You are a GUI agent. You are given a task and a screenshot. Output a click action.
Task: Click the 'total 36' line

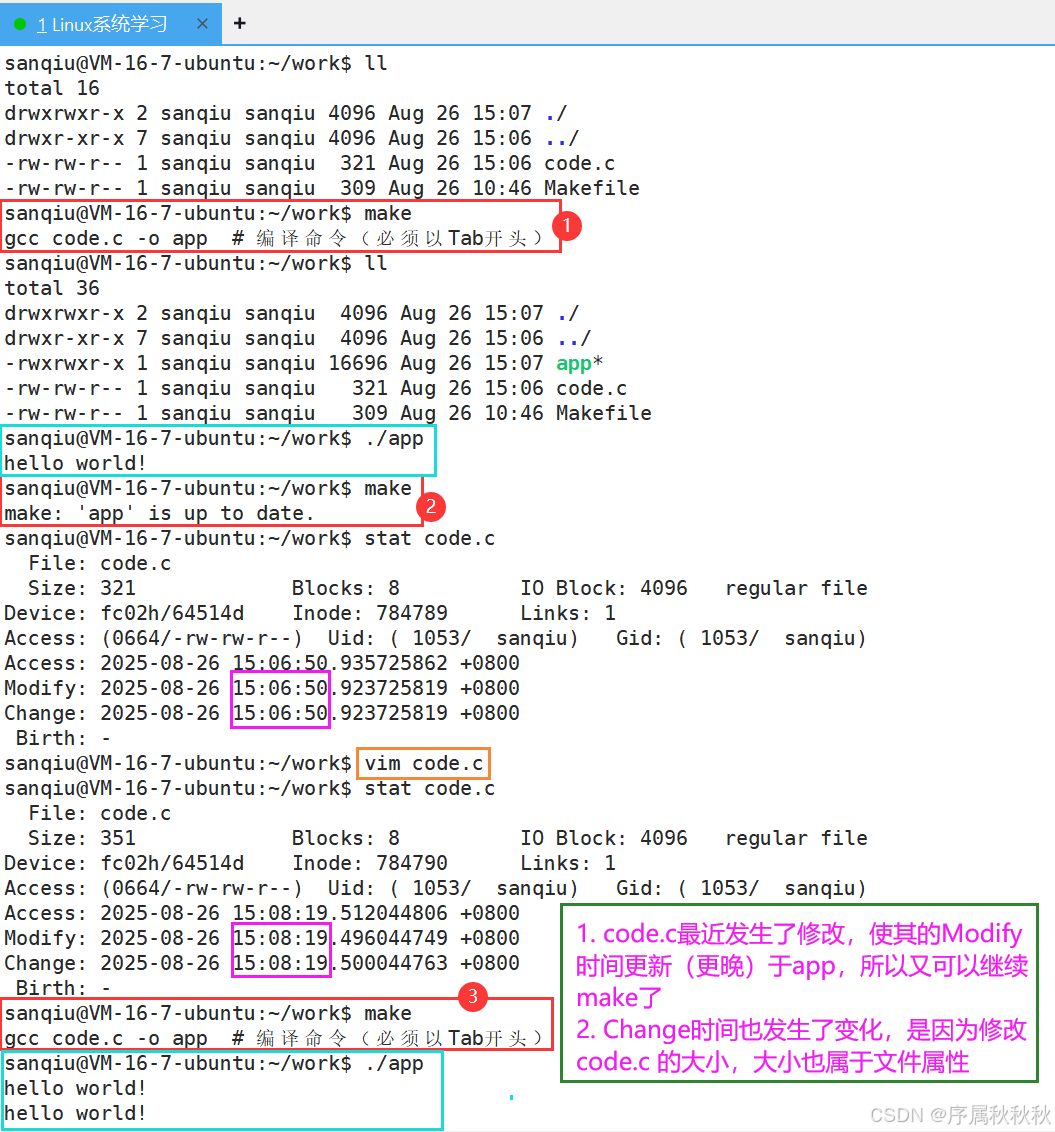pos(52,288)
